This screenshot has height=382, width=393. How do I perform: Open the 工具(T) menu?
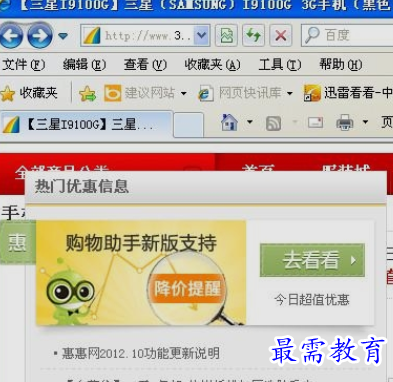280,64
